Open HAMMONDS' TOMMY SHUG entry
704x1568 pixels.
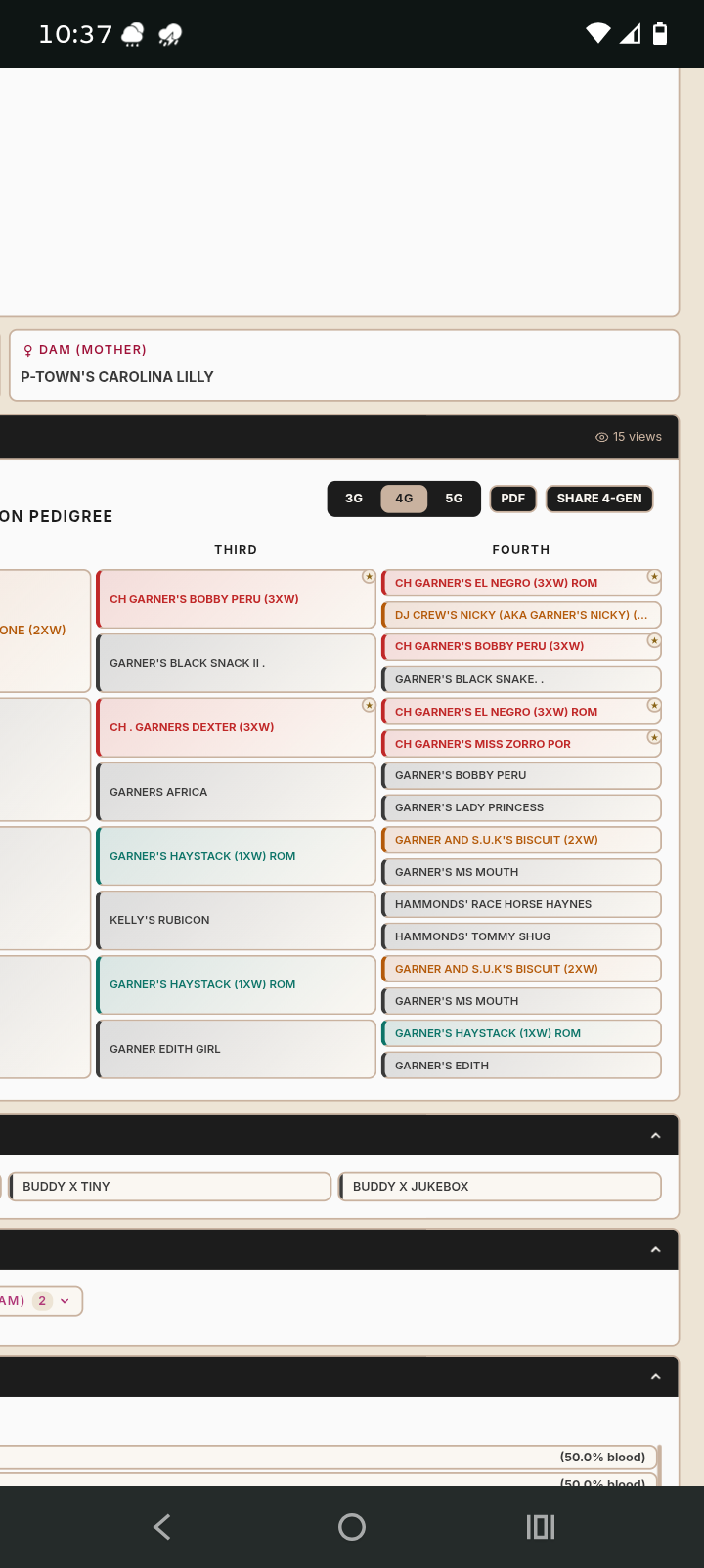tap(521, 936)
